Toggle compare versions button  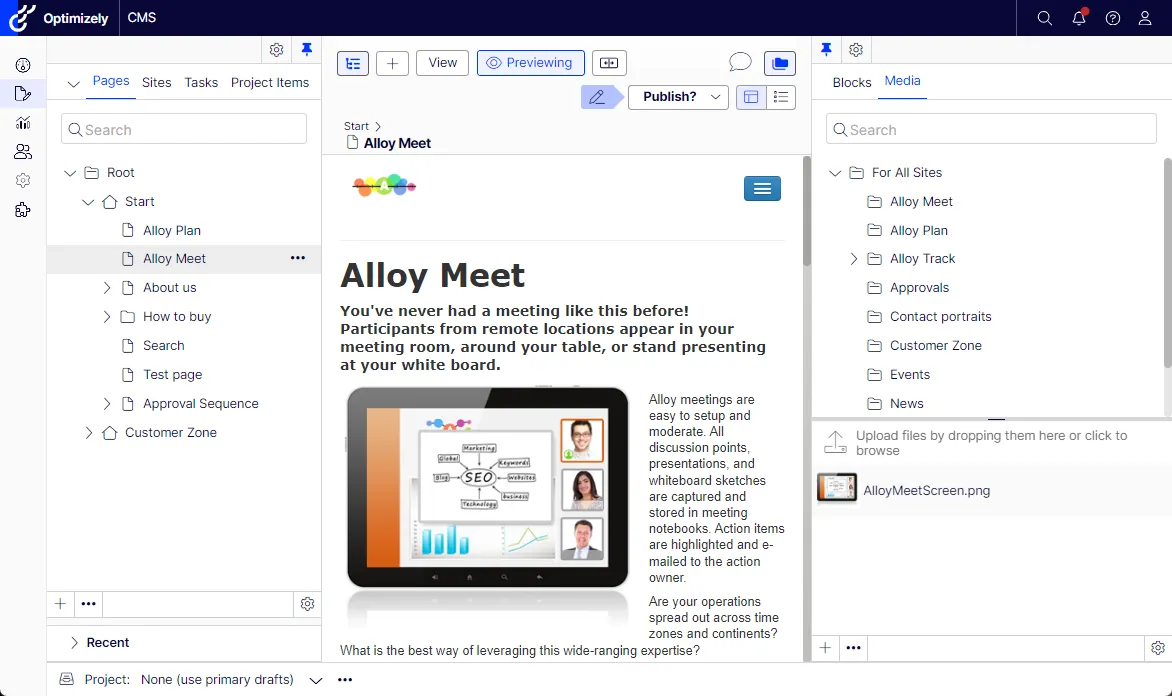pyautogui.click(x=609, y=64)
